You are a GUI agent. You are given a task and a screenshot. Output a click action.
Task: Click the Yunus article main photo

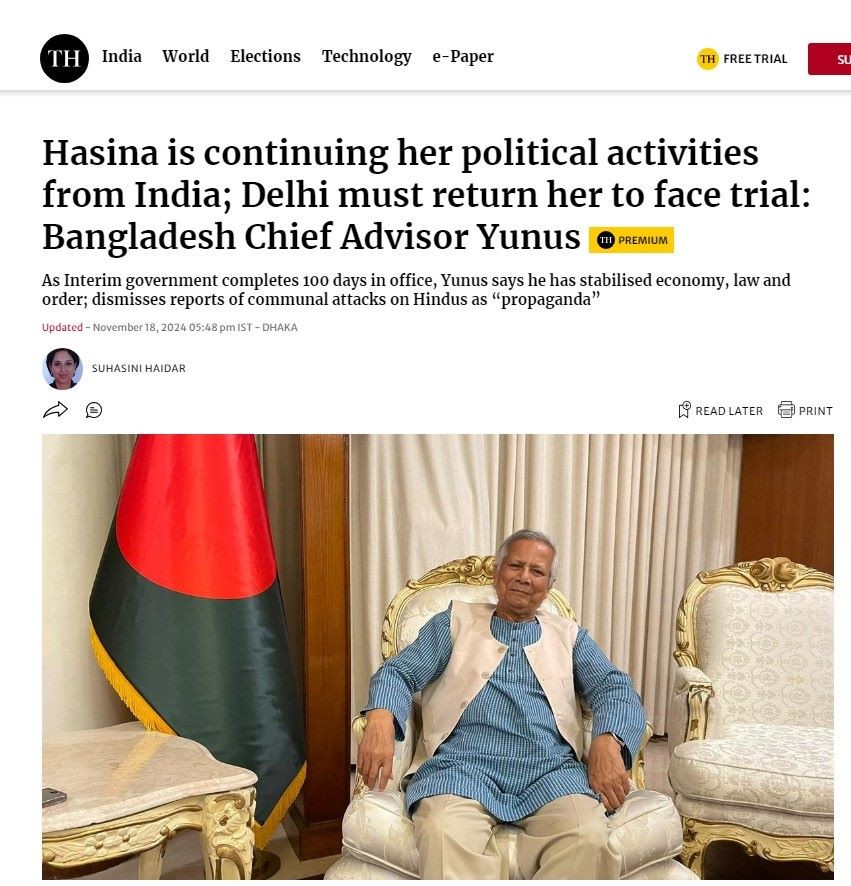tap(438, 657)
